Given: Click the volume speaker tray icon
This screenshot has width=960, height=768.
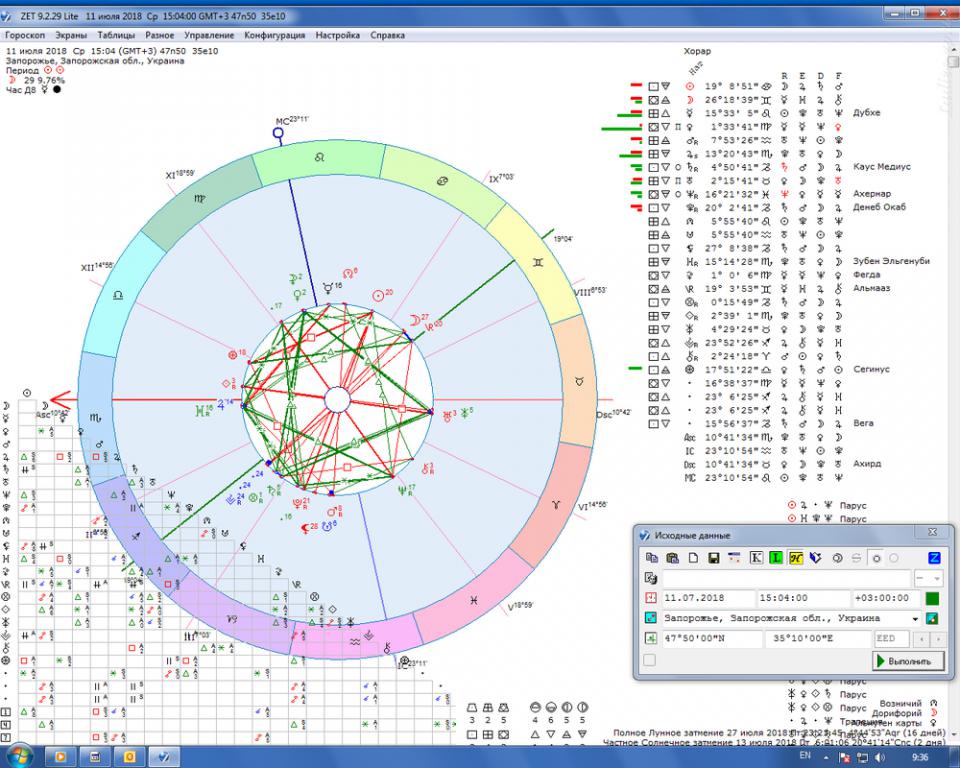Looking at the screenshot, I should point(880,758).
